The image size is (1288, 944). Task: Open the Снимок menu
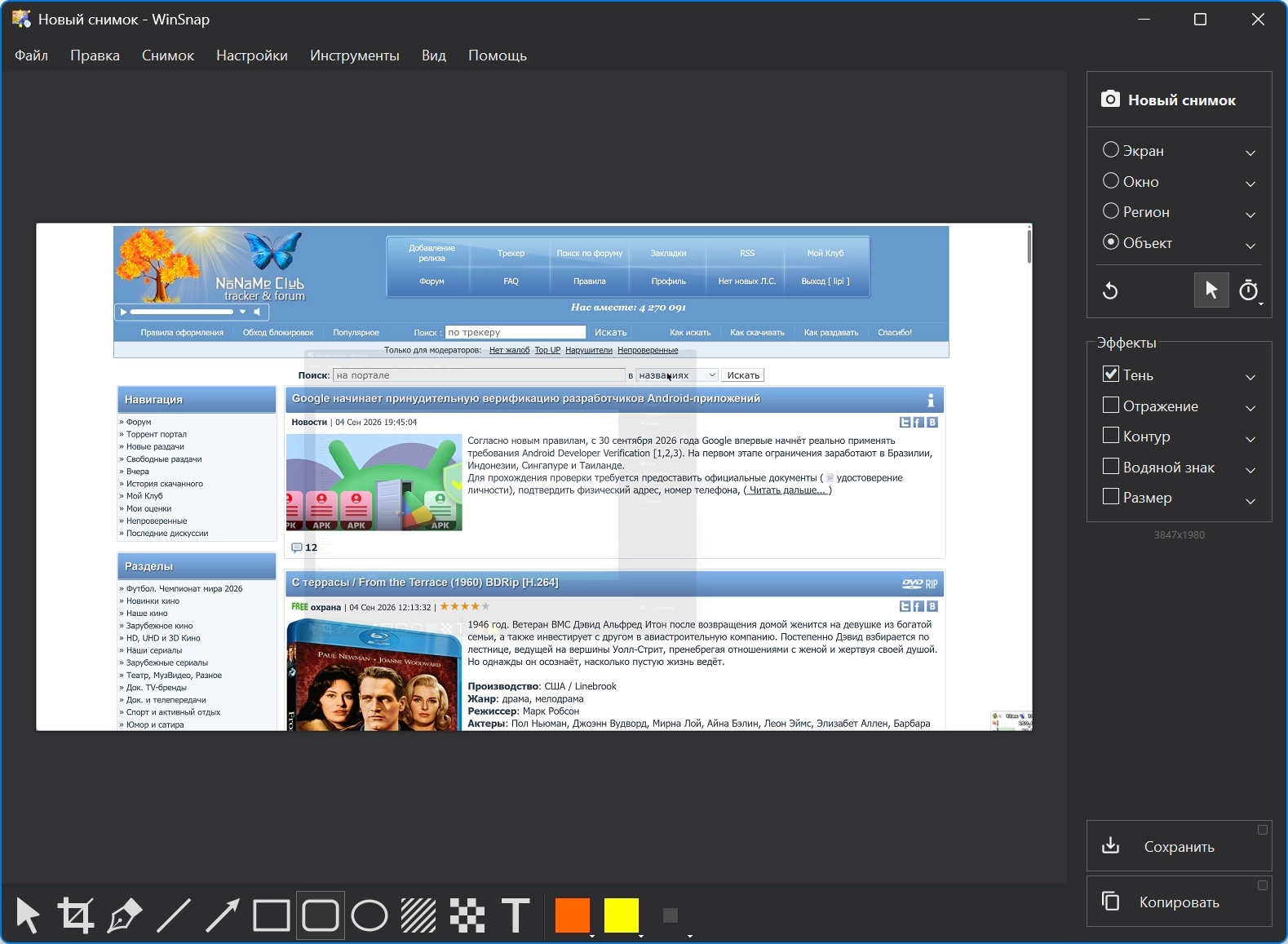[168, 55]
